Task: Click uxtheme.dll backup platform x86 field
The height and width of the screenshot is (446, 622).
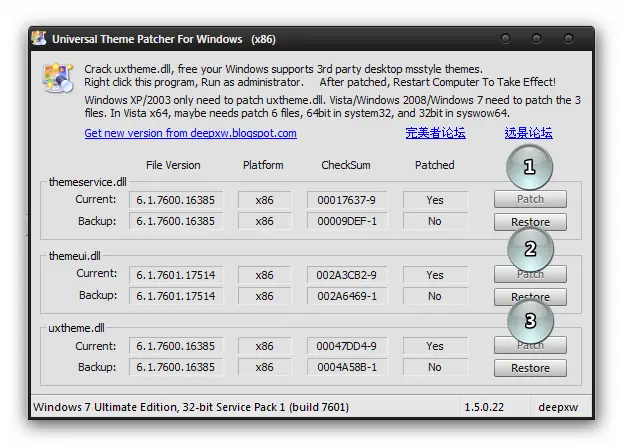Action: 264,367
